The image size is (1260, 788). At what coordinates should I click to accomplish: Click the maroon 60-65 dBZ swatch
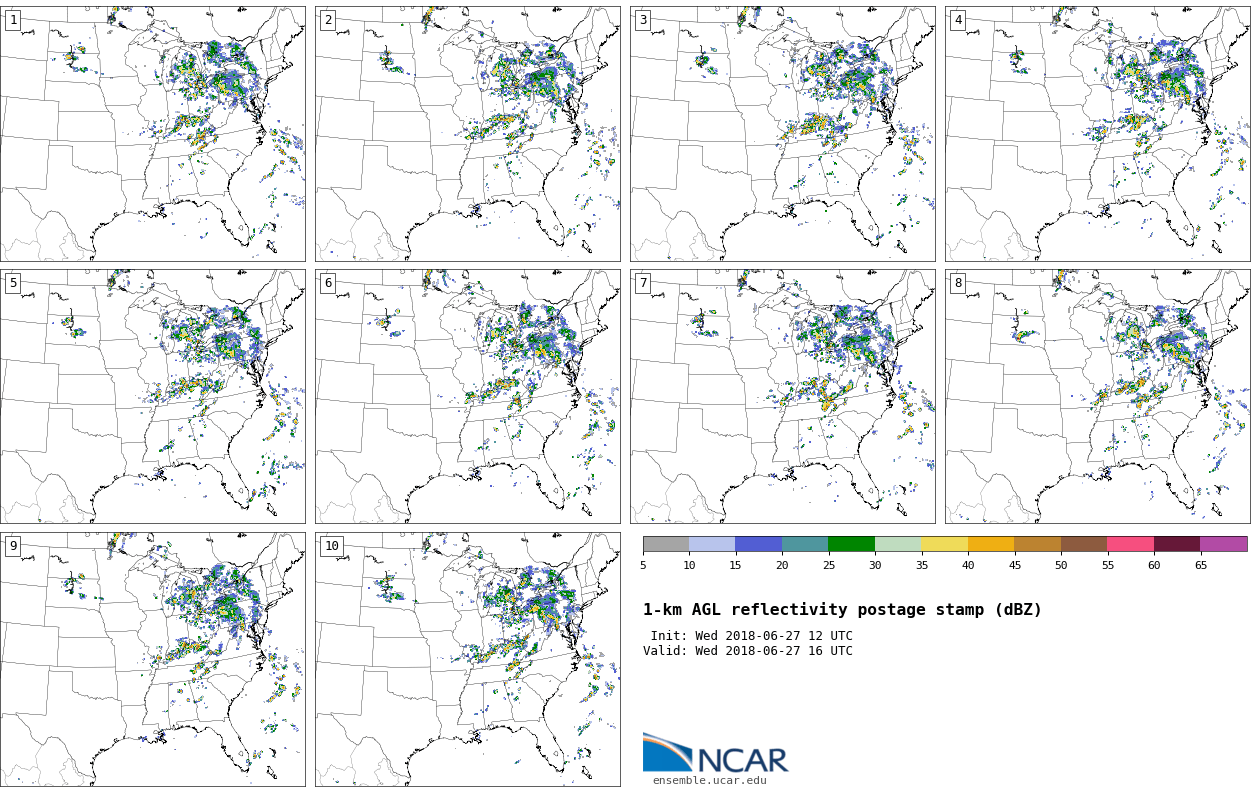click(x=1177, y=544)
